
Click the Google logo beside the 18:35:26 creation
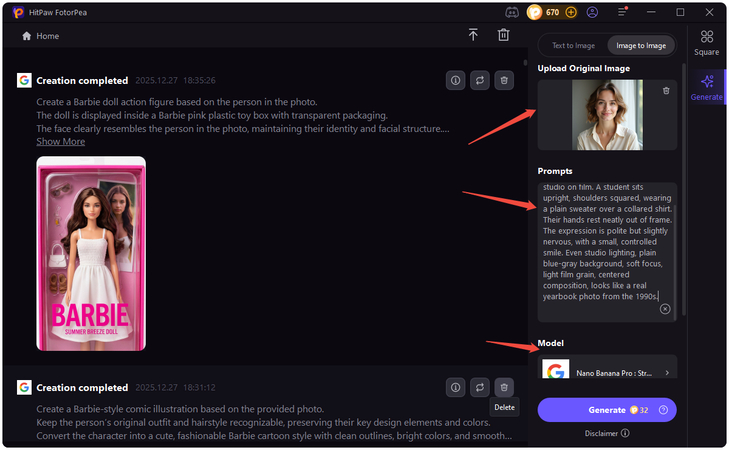pos(24,80)
